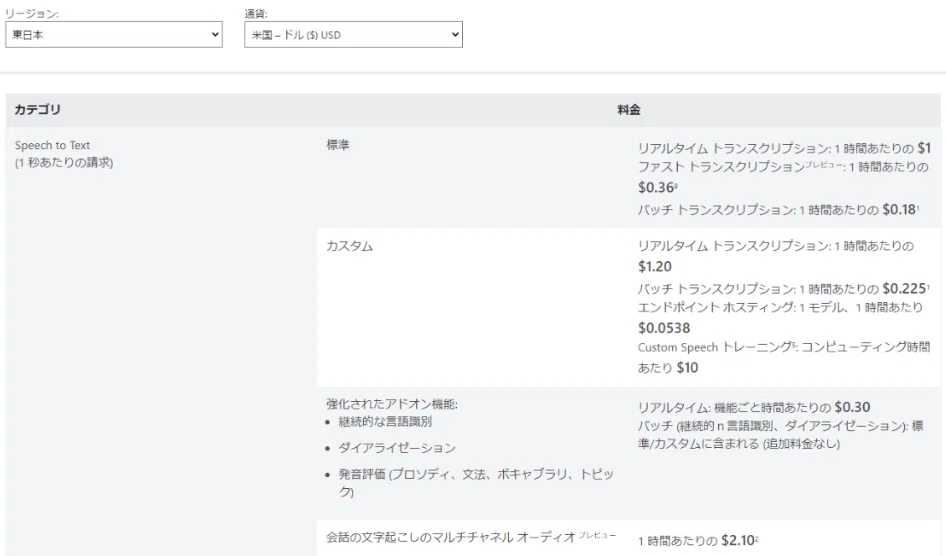Click the $0.0538 price value
Viewport: 946px width, 556px height.
click(x=664, y=328)
